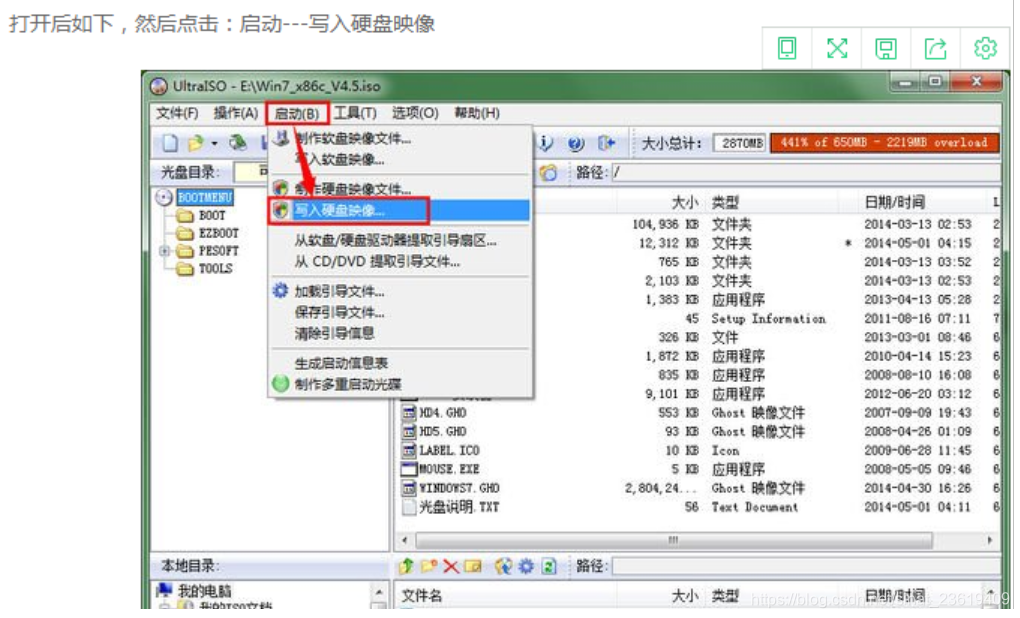Click the Exit door icon in toolbar
The image size is (1020, 618).
point(606,142)
